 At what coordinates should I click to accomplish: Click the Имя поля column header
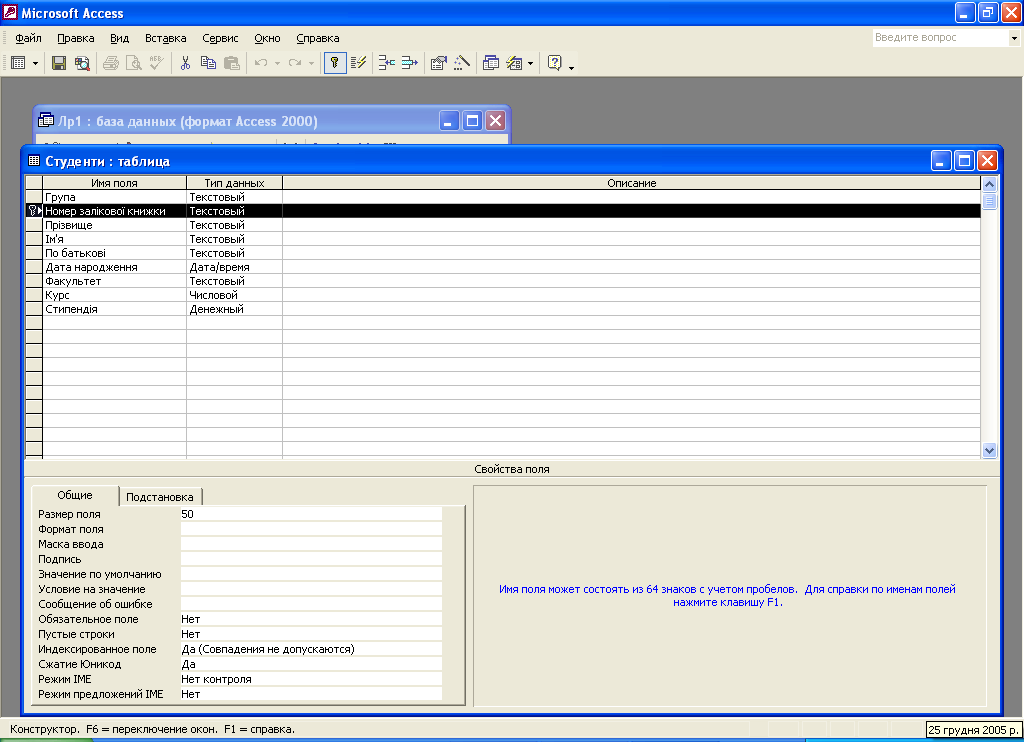coord(114,183)
